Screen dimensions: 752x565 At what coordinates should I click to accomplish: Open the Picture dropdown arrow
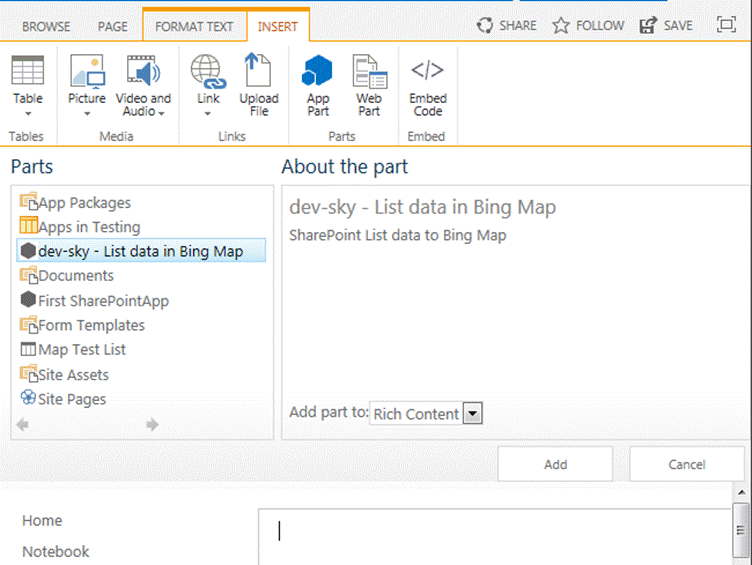click(87, 114)
